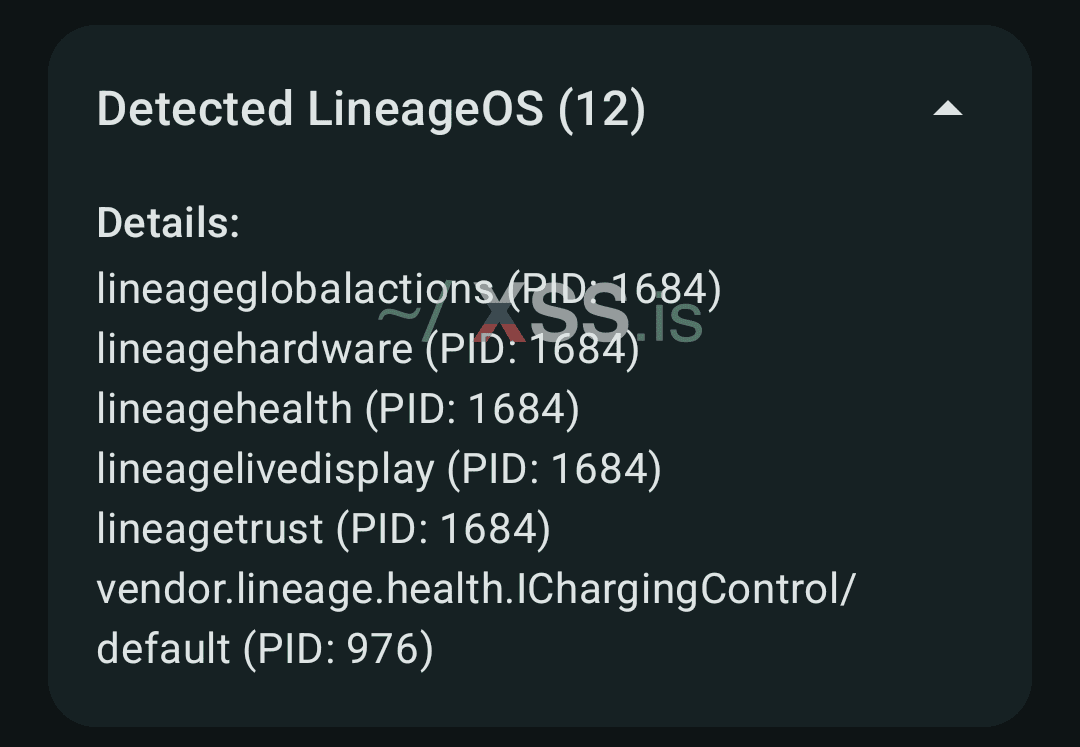
Task: Click the lineageglobalactions service name
Action: [294, 289]
